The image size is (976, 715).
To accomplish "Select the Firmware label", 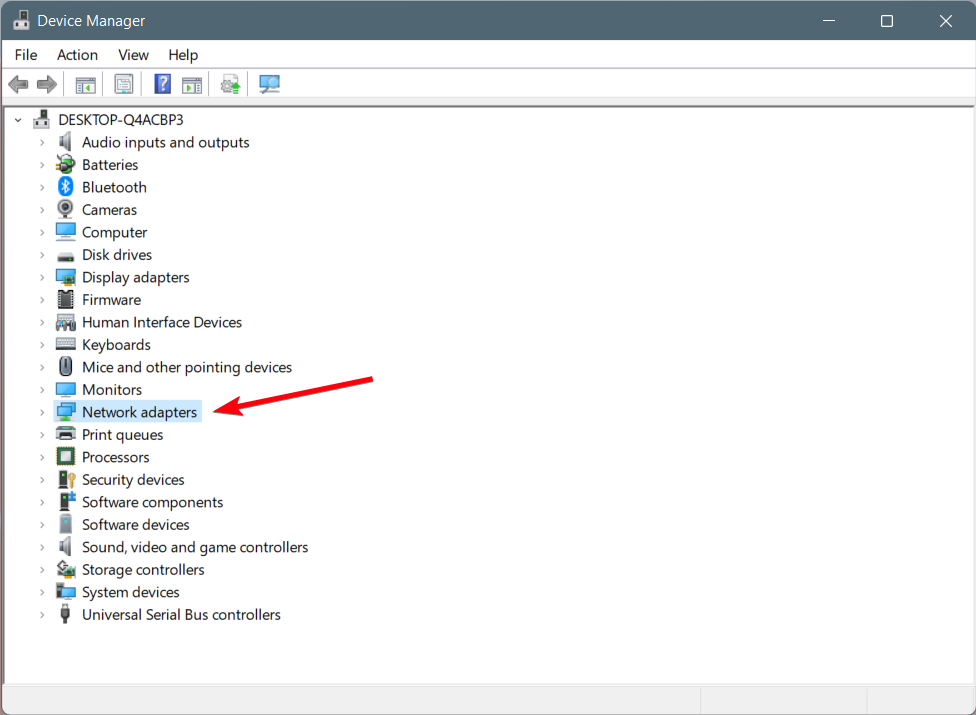I will pyautogui.click(x=111, y=299).
